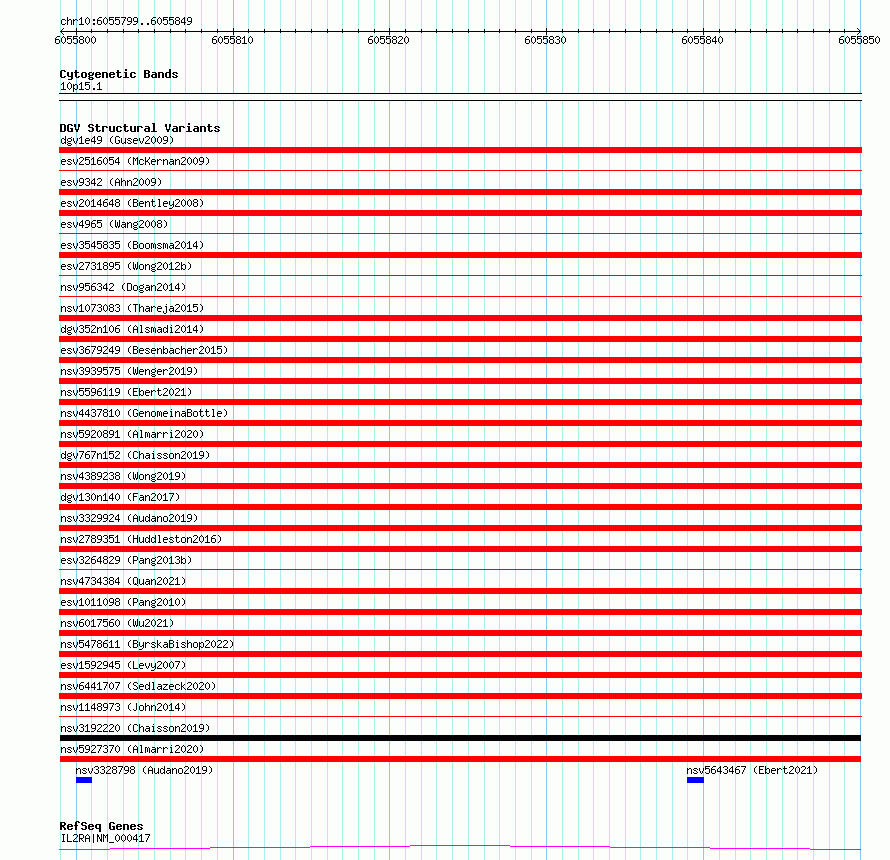Click the black bar under nsv3192220
The width and height of the screenshot is (890, 860).
460,738
